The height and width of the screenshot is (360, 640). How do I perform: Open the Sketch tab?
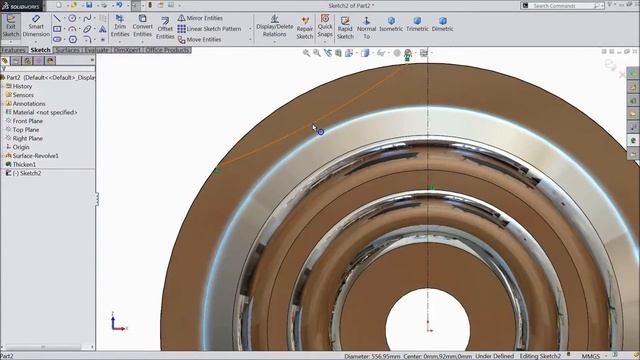tap(40, 50)
